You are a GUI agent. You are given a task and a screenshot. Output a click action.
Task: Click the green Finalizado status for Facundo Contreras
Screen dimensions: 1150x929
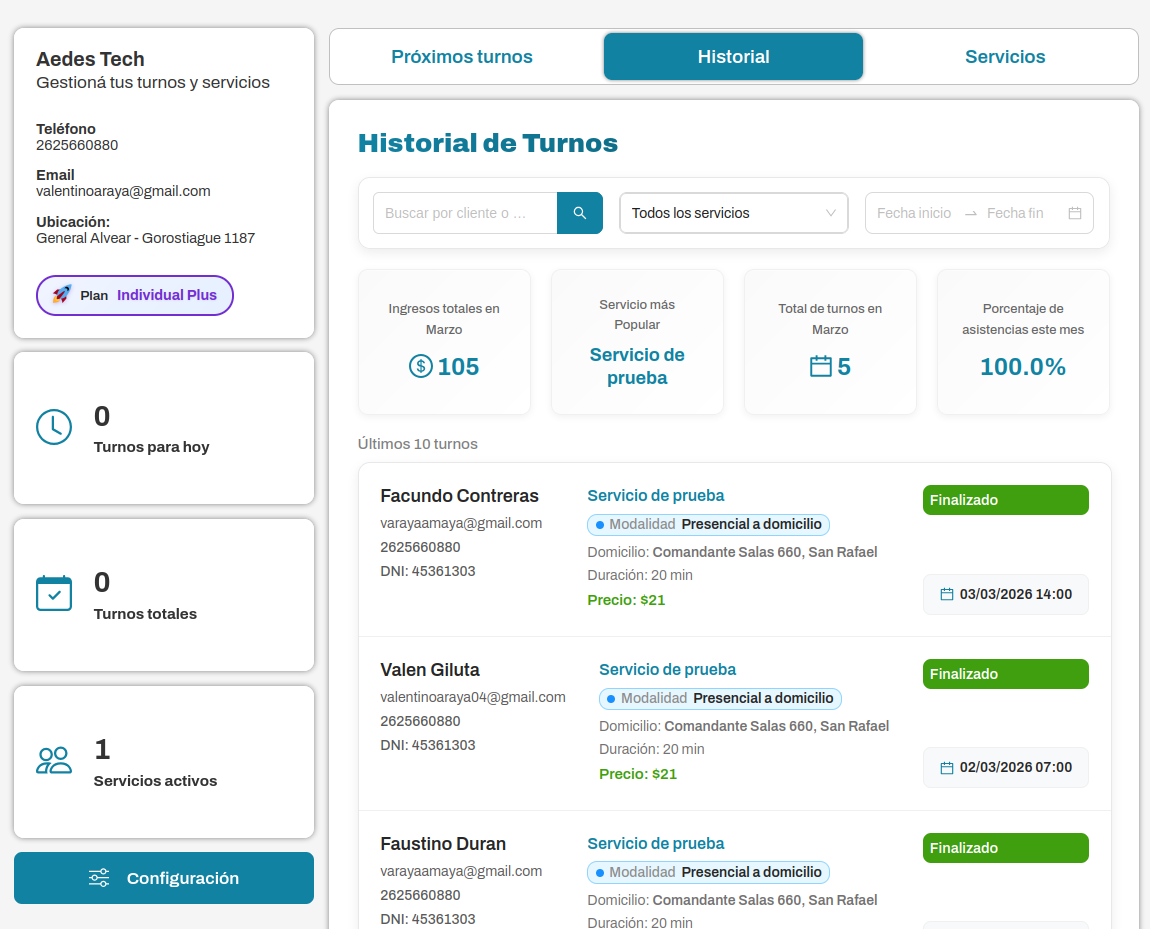[1005, 499]
